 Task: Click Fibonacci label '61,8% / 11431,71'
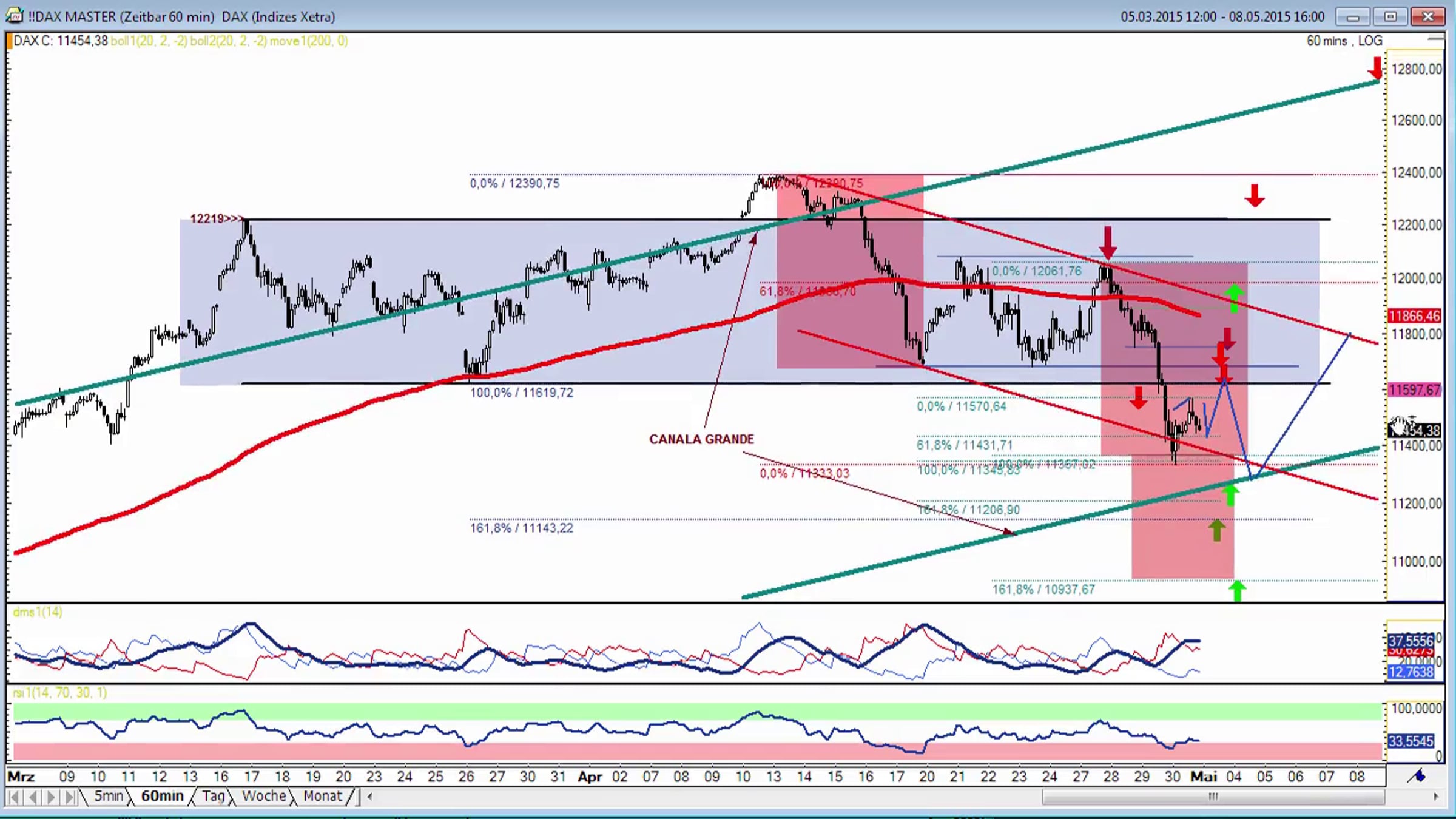965,445
